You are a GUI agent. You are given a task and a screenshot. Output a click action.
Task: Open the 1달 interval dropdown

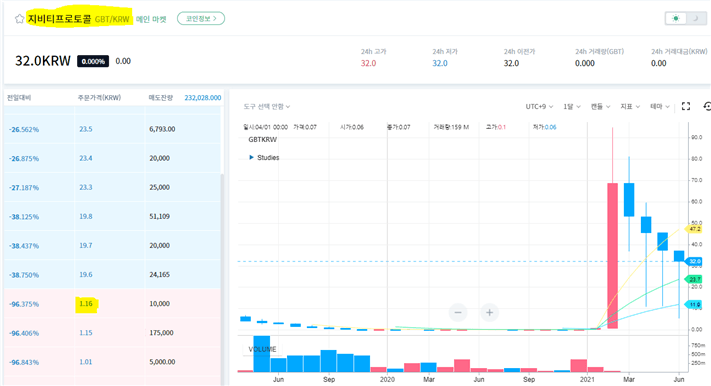pyautogui.click(x=572, y=107)
